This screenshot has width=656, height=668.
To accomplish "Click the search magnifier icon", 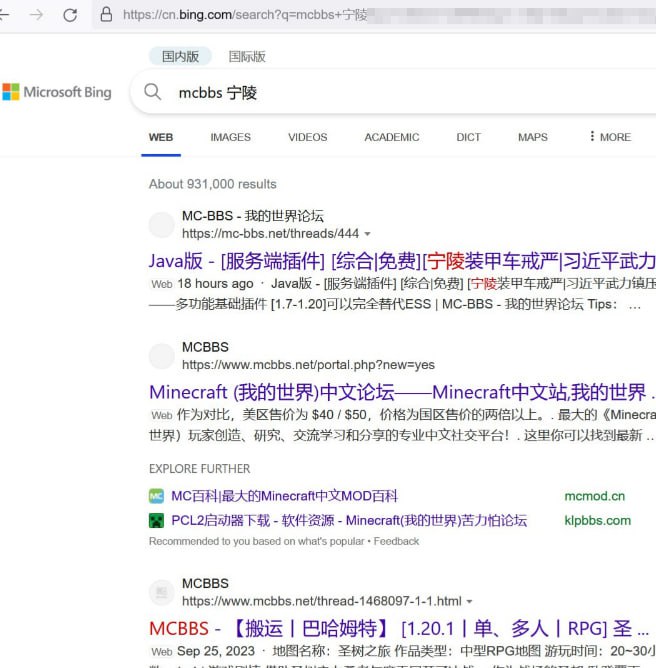I will click(x=152, y=92).
